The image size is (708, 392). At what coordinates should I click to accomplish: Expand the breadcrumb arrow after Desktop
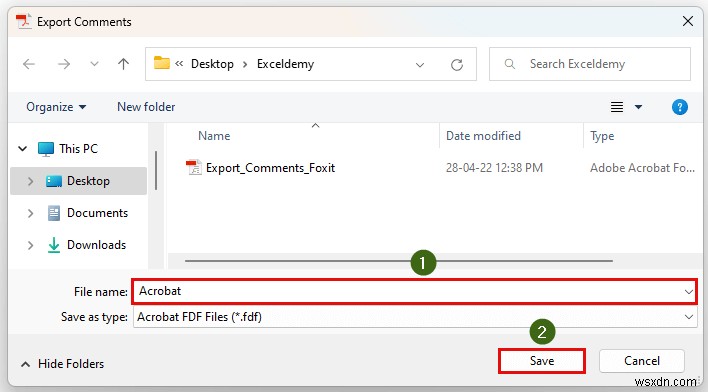click(245, 65)
